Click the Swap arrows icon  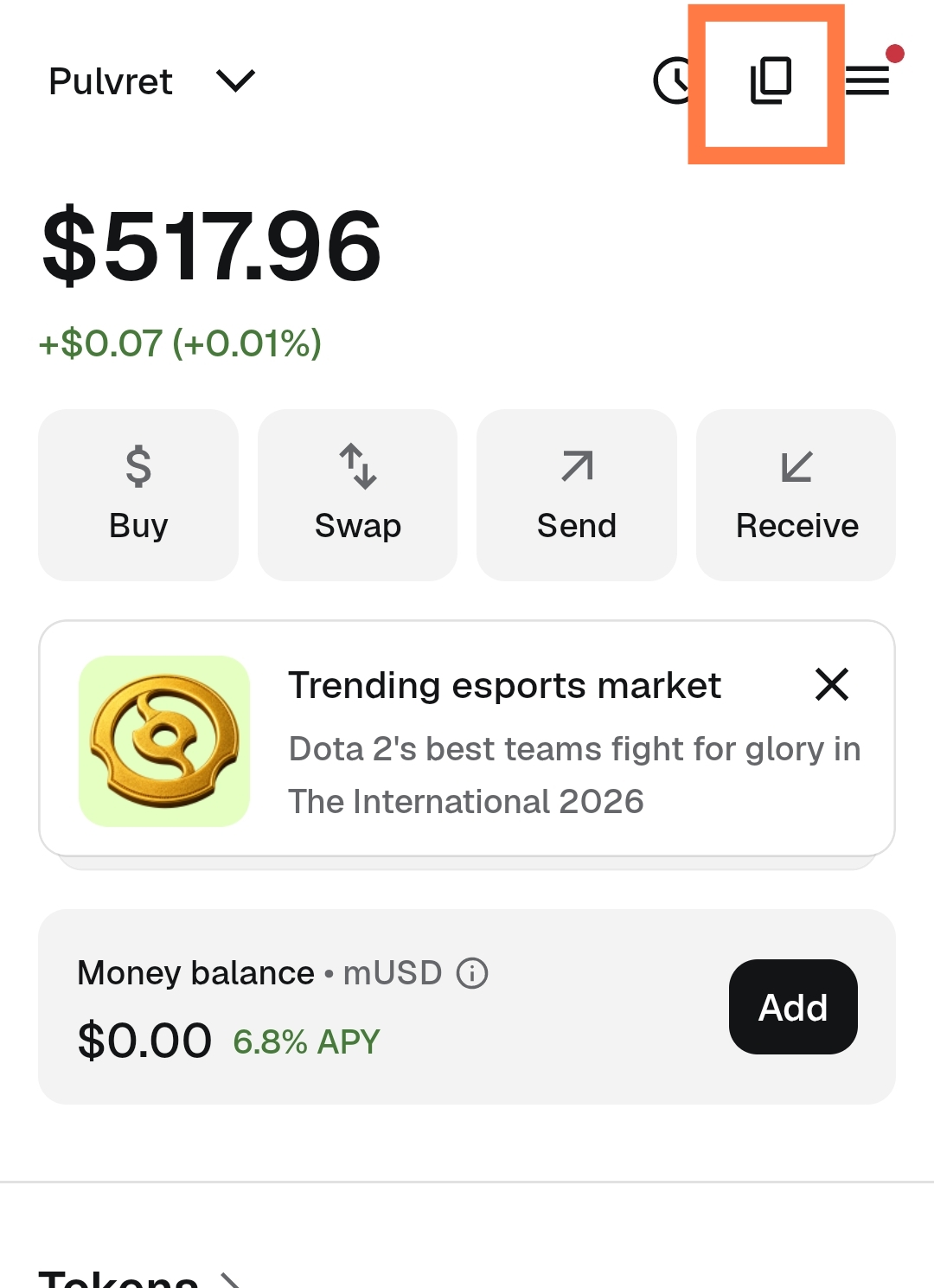click(x=358, y=466)
